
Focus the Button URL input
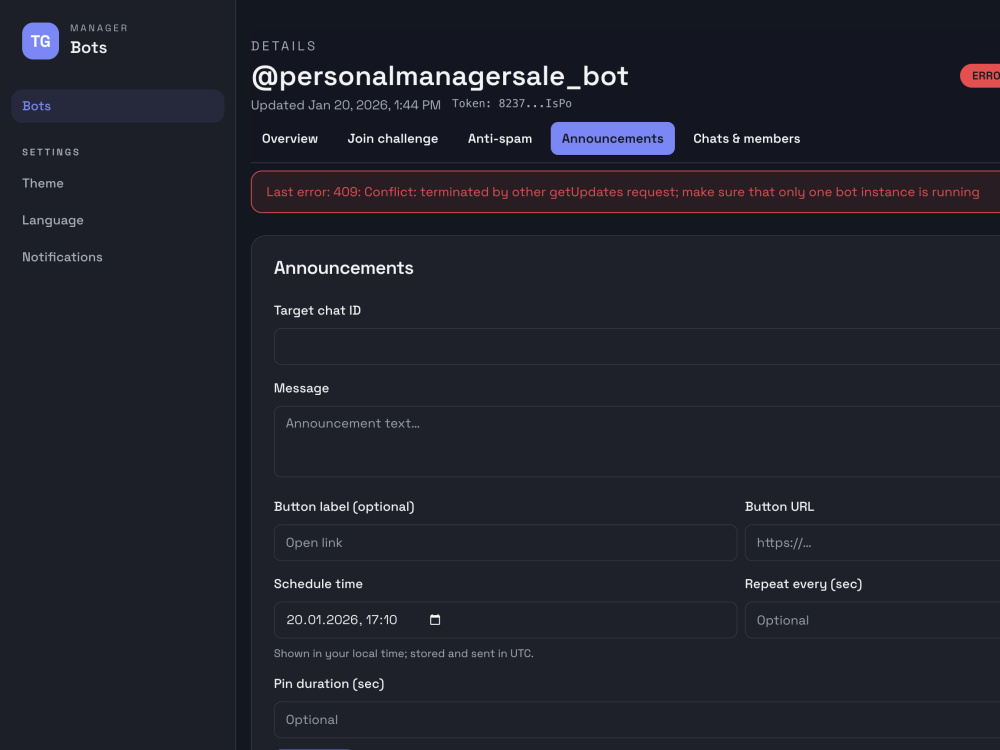872,543
